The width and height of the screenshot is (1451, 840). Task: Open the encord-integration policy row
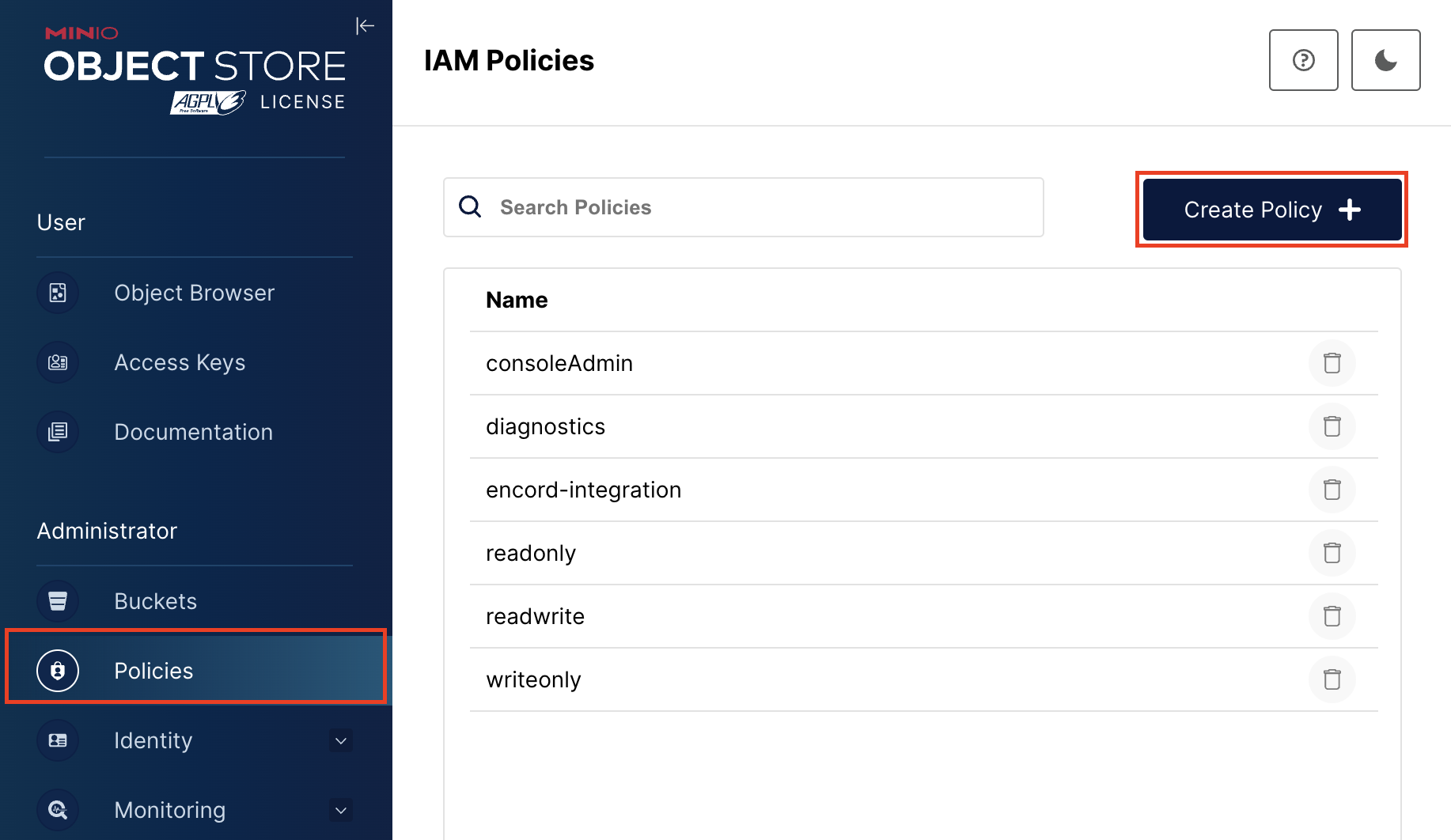tap(923, 490)
